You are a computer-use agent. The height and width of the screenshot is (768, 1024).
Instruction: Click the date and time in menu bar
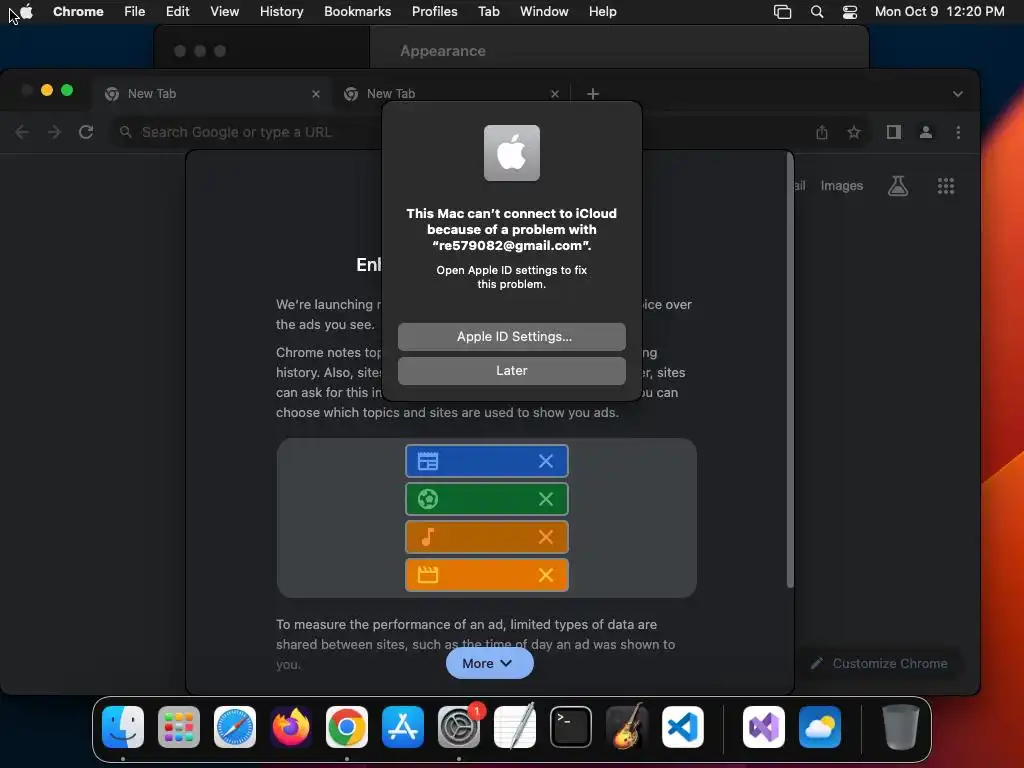tap(939, 11)
